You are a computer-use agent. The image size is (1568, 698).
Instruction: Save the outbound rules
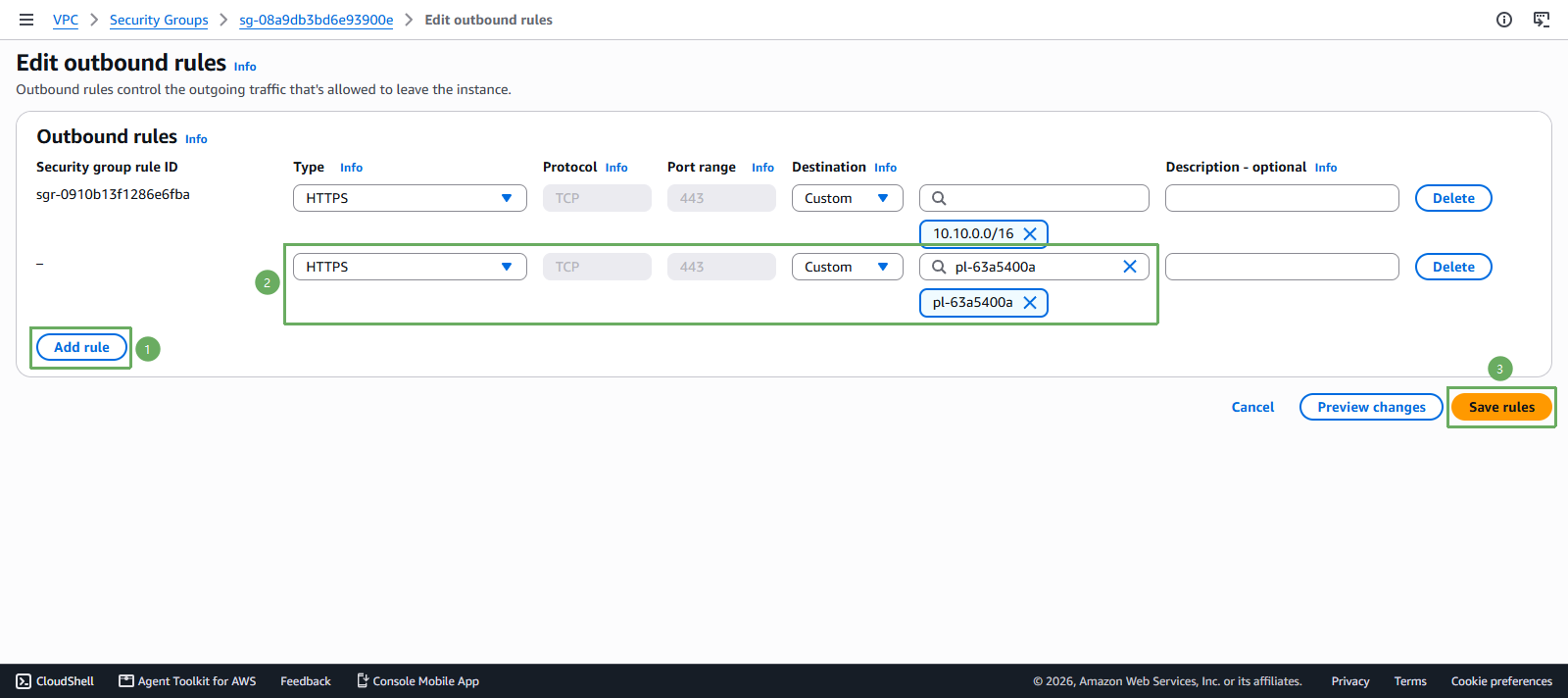pos(1501,407)
